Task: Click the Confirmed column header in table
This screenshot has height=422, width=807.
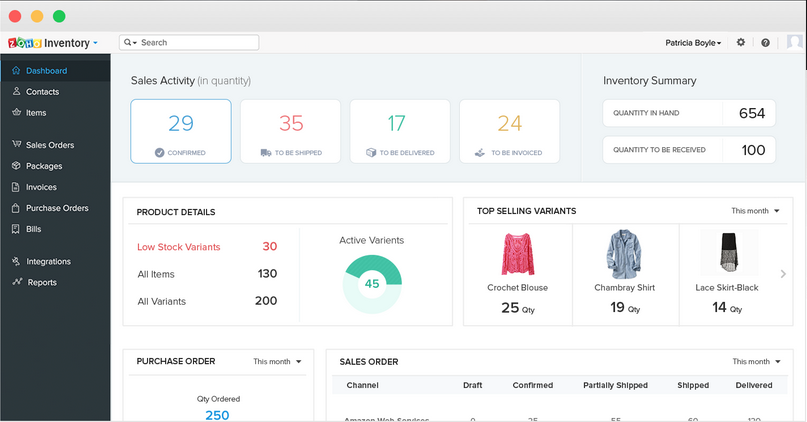Action: 533,385
